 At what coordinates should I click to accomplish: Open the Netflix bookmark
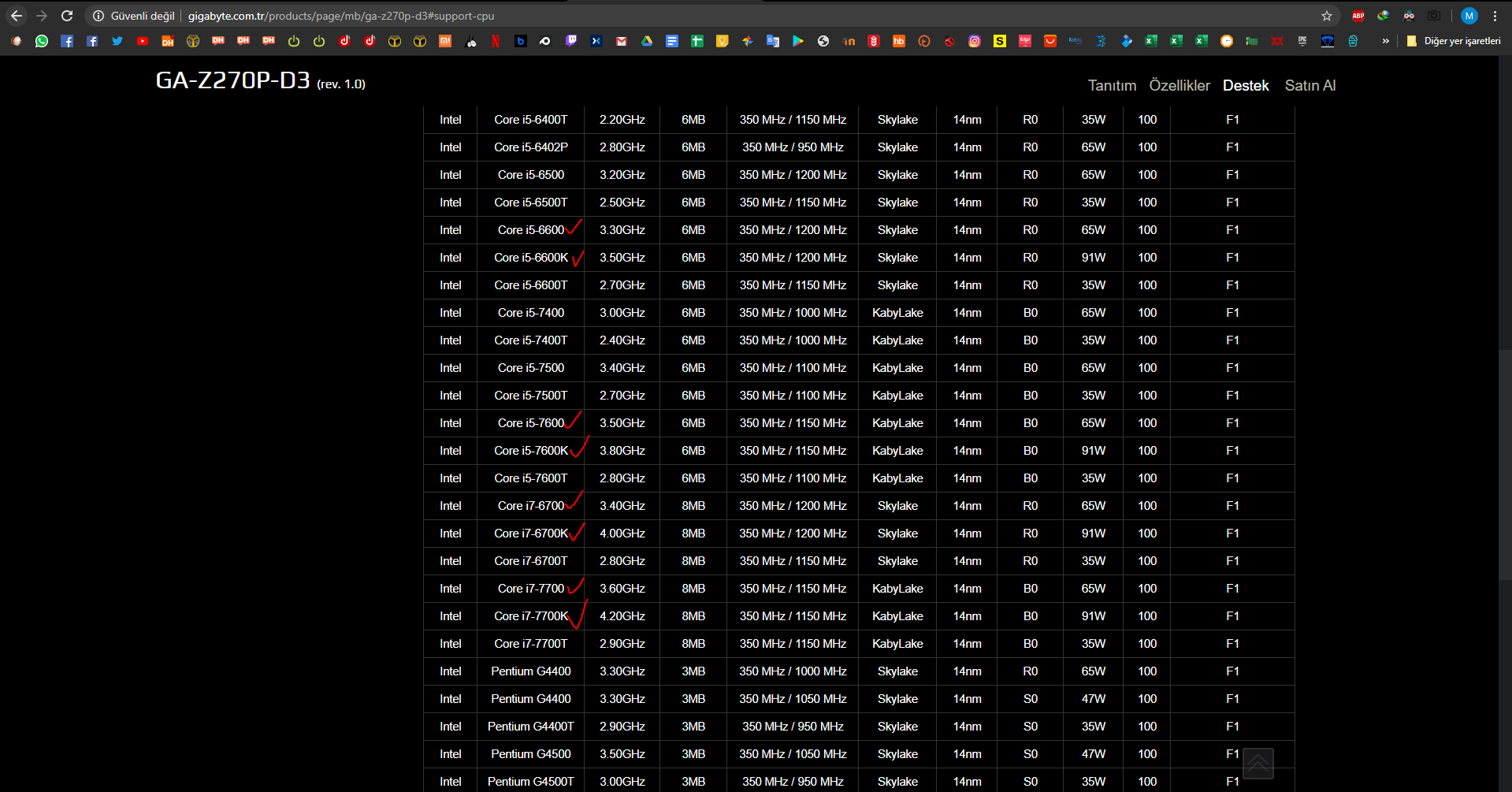pyautogui.click(x=496, y=41)
